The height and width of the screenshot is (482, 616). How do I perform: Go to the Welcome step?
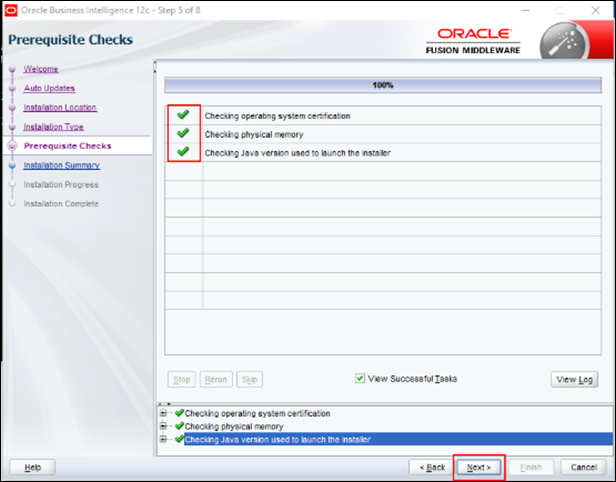click(41, 69)
